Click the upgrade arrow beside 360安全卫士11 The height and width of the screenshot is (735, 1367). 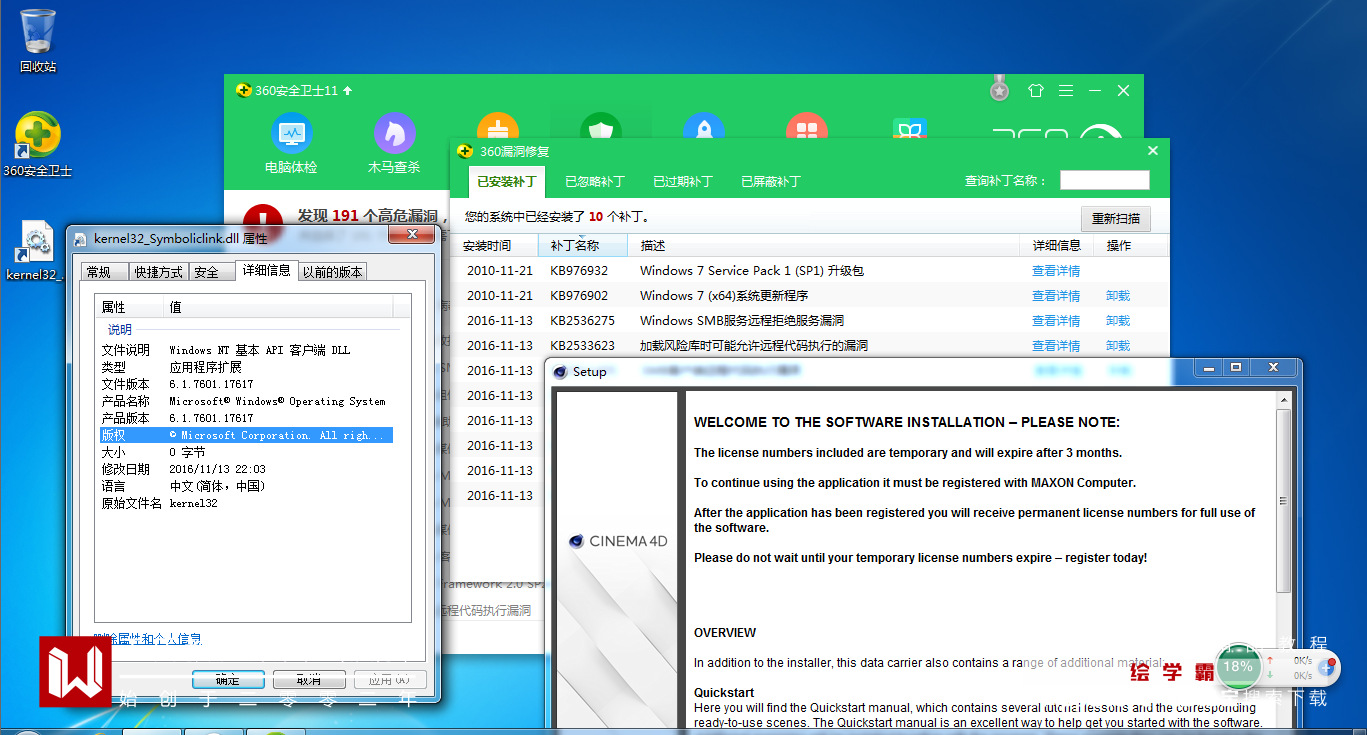[x=348, y=90]
